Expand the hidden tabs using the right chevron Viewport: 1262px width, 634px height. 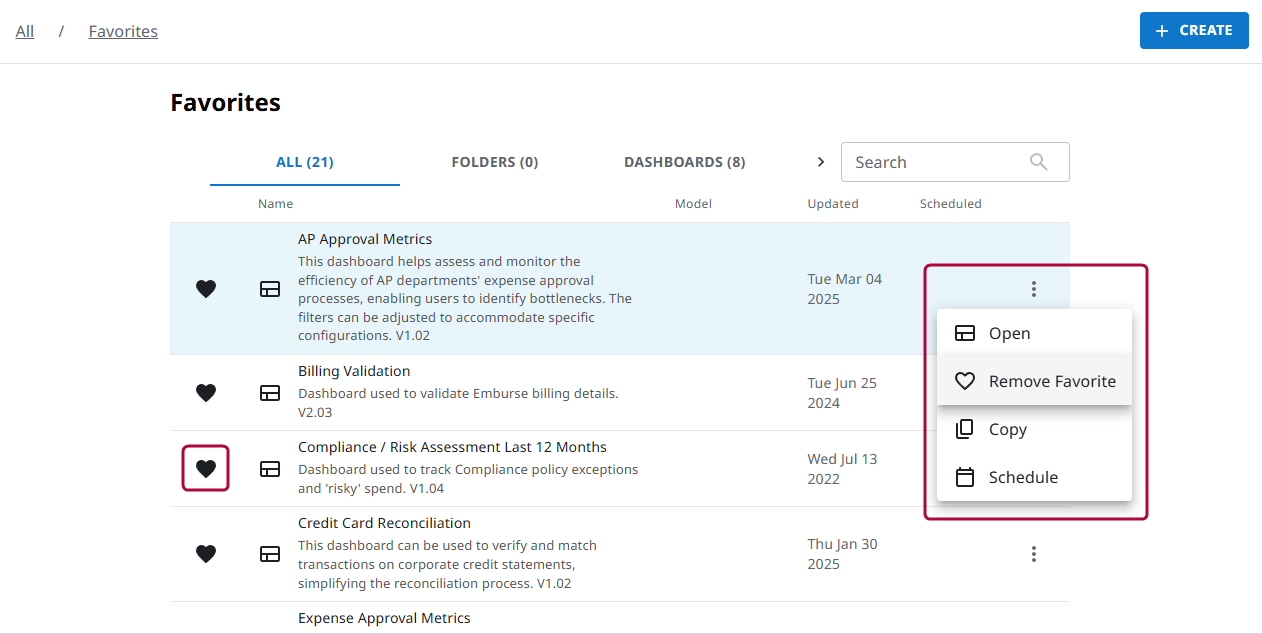pos(821,161)
